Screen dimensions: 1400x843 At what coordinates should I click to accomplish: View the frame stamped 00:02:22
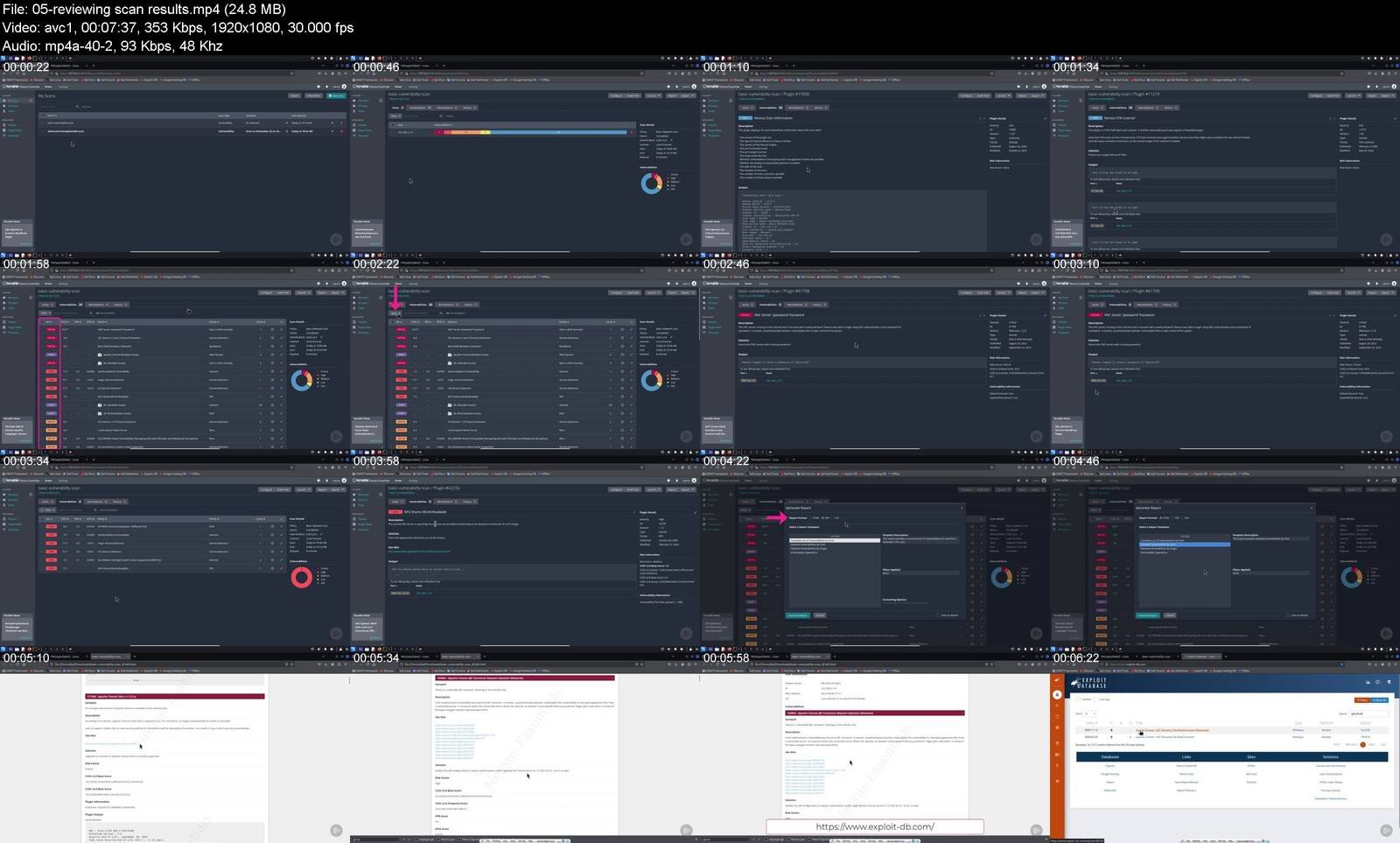pyautogui.click(x=525, y=353)
